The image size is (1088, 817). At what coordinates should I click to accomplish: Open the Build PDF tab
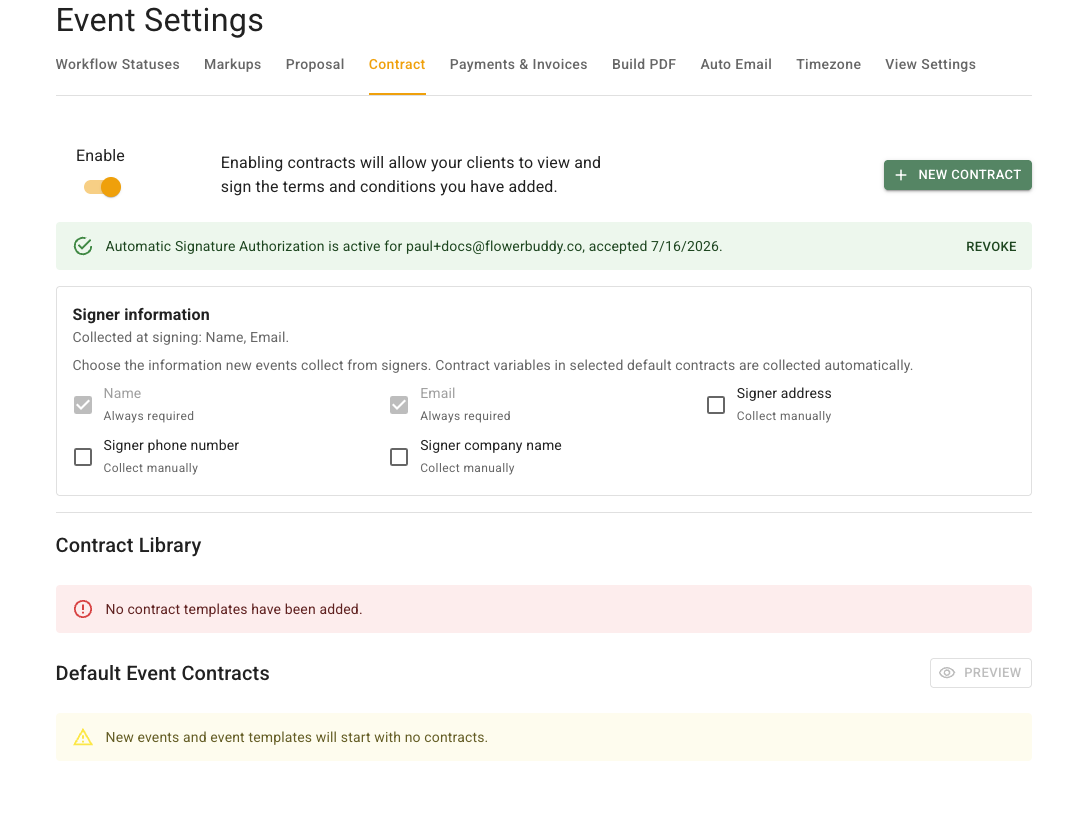[x=644, y=65]
